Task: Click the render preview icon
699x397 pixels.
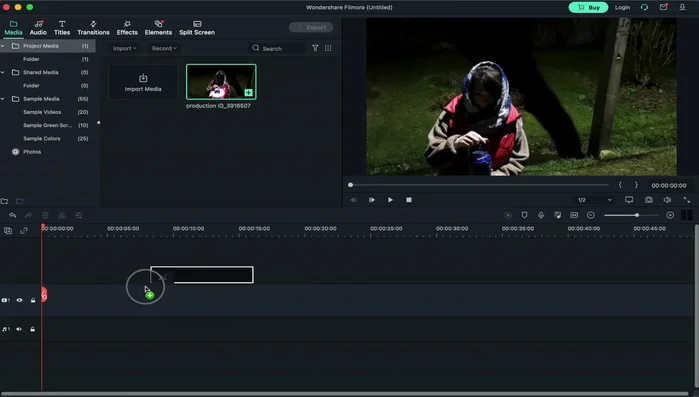Action: point(508,215)
